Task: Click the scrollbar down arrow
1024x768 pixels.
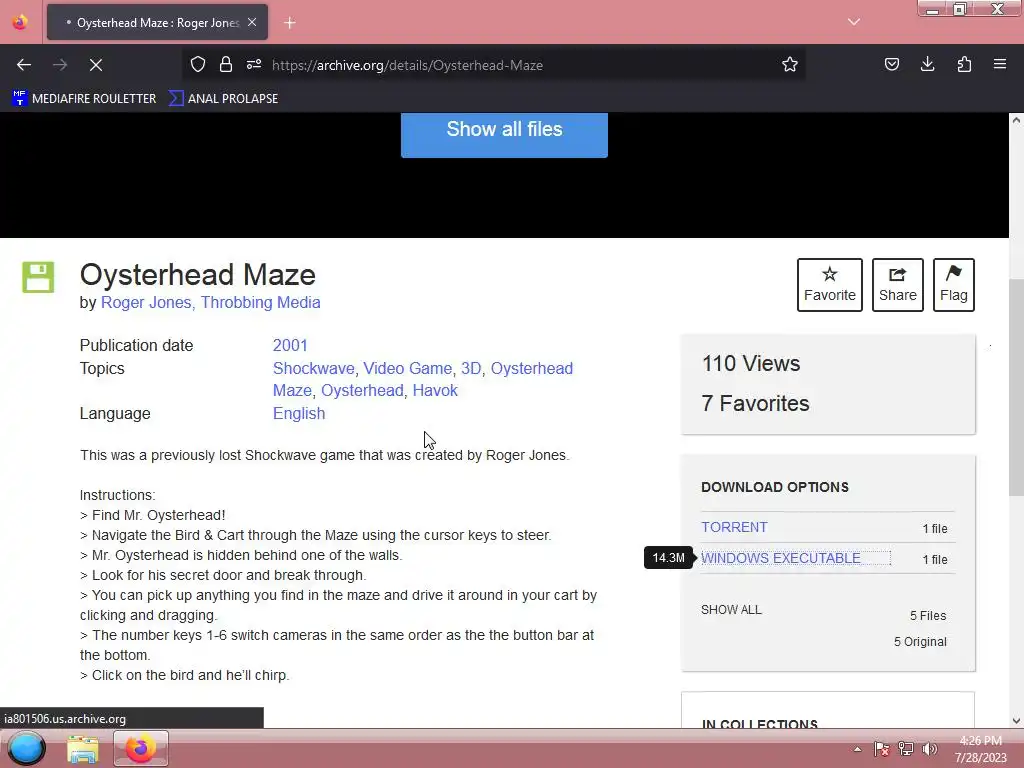Action: click(x=1016, y=721)
